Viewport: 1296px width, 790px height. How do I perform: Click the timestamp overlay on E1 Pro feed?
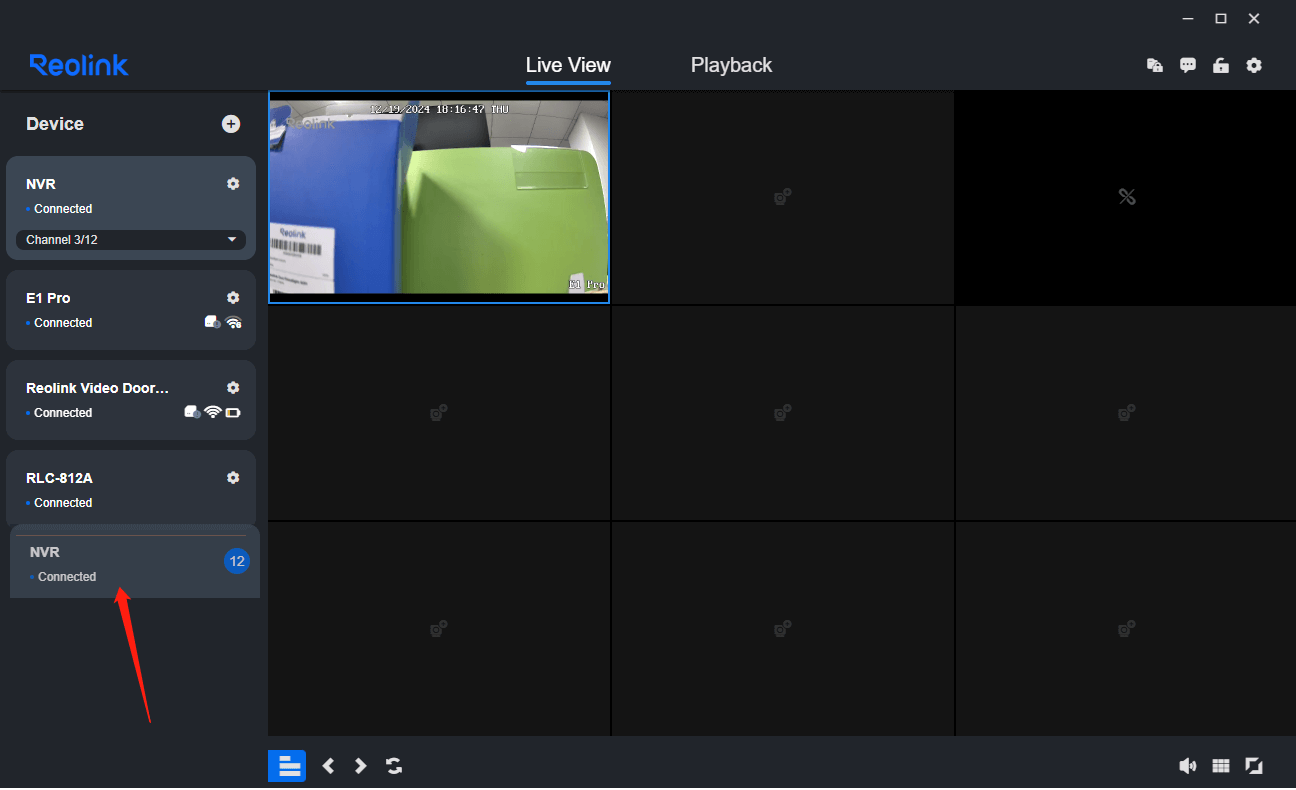coord(439,109)
